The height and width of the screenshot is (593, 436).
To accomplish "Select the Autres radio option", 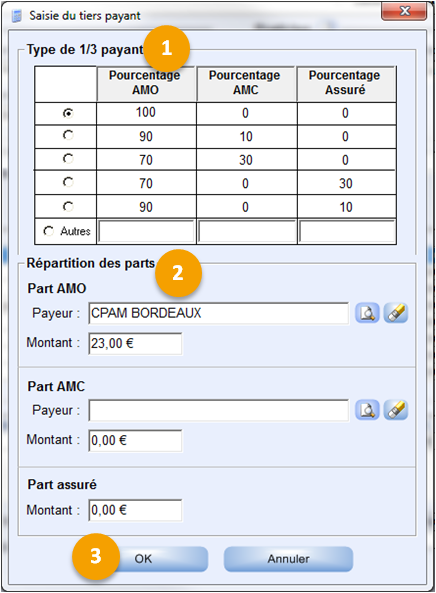I will tap(49, 231).
